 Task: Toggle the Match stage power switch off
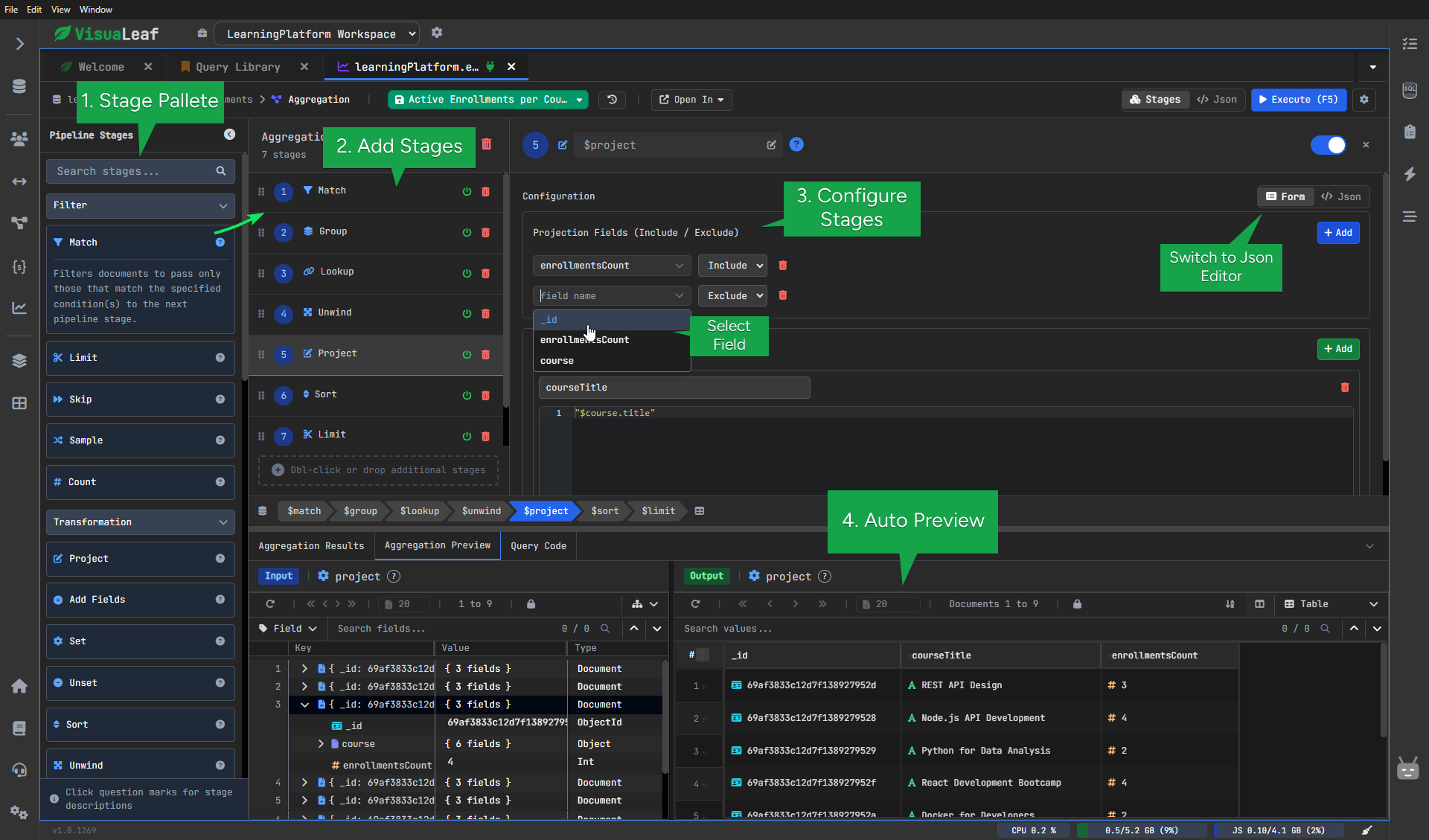point(467,191)
